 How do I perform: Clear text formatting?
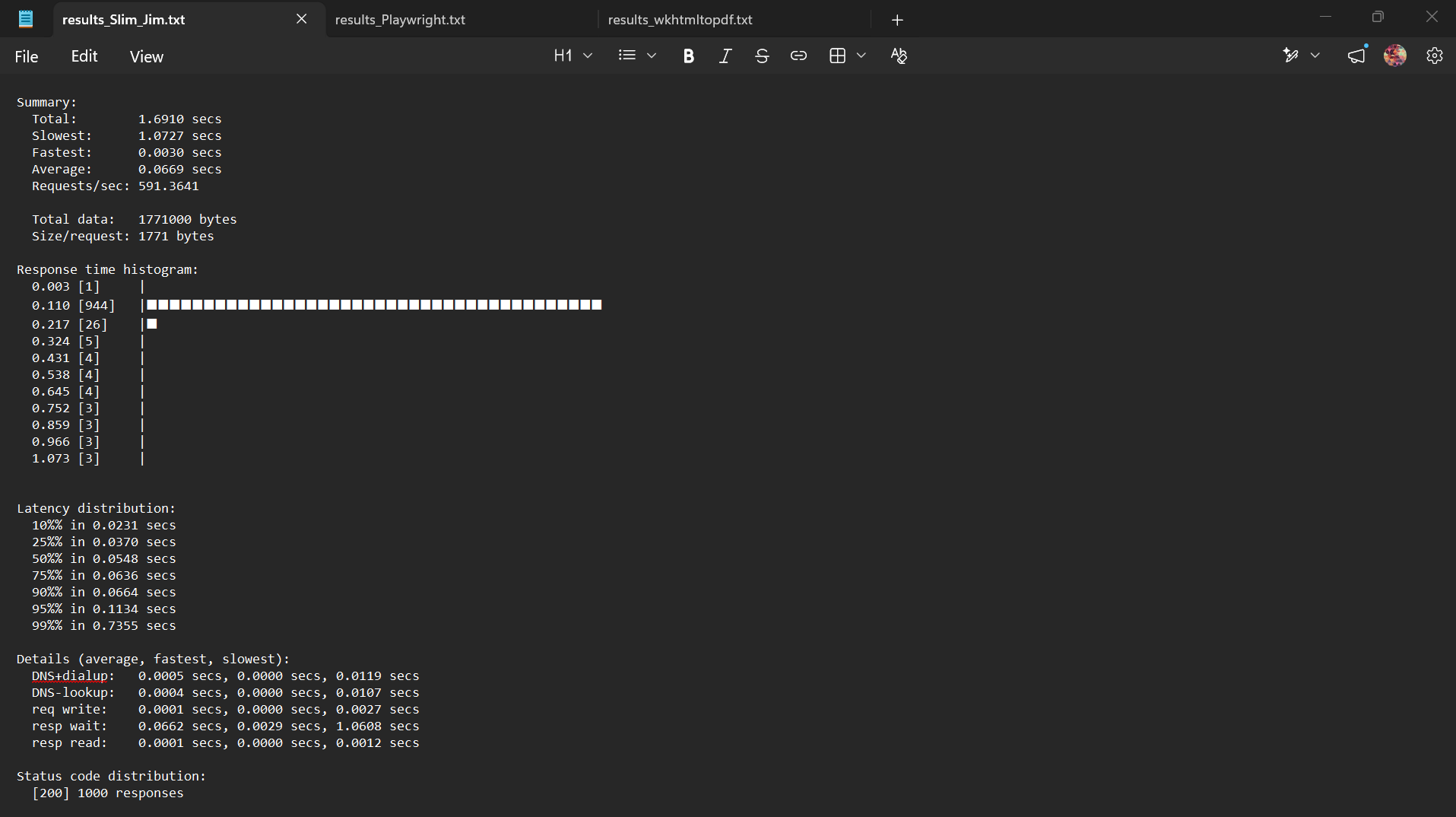coord(899,56)
